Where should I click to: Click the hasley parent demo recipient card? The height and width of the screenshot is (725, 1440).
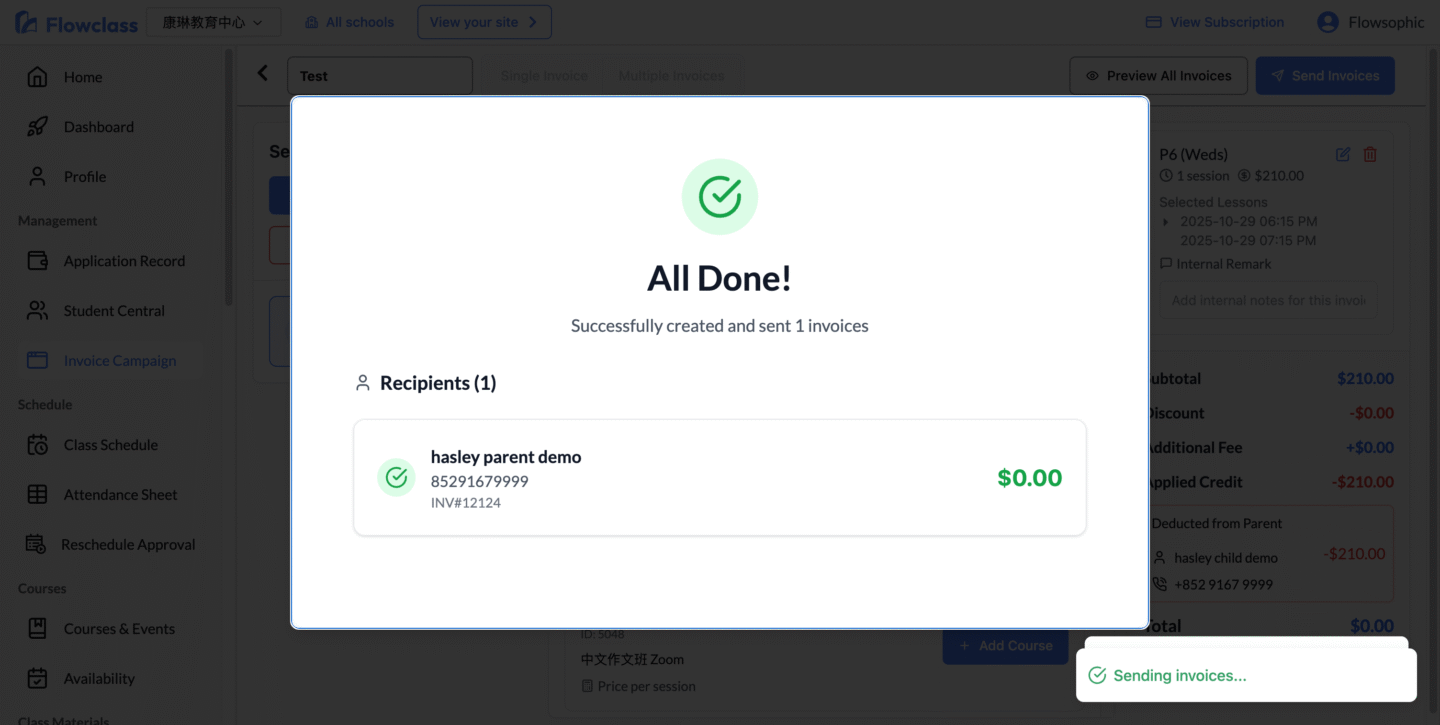(719, 478)
